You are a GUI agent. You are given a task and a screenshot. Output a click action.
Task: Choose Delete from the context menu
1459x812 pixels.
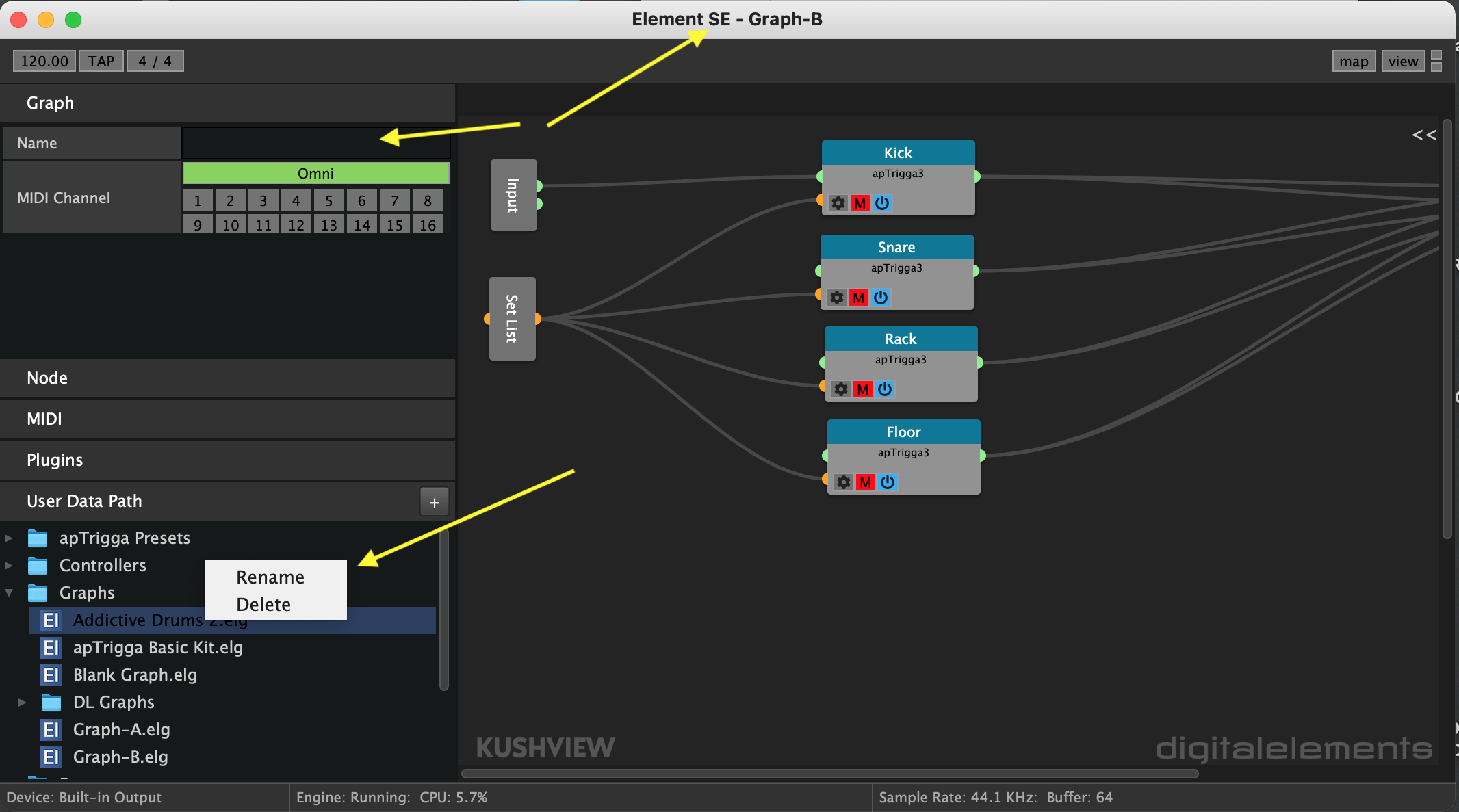tap(263, 604)
